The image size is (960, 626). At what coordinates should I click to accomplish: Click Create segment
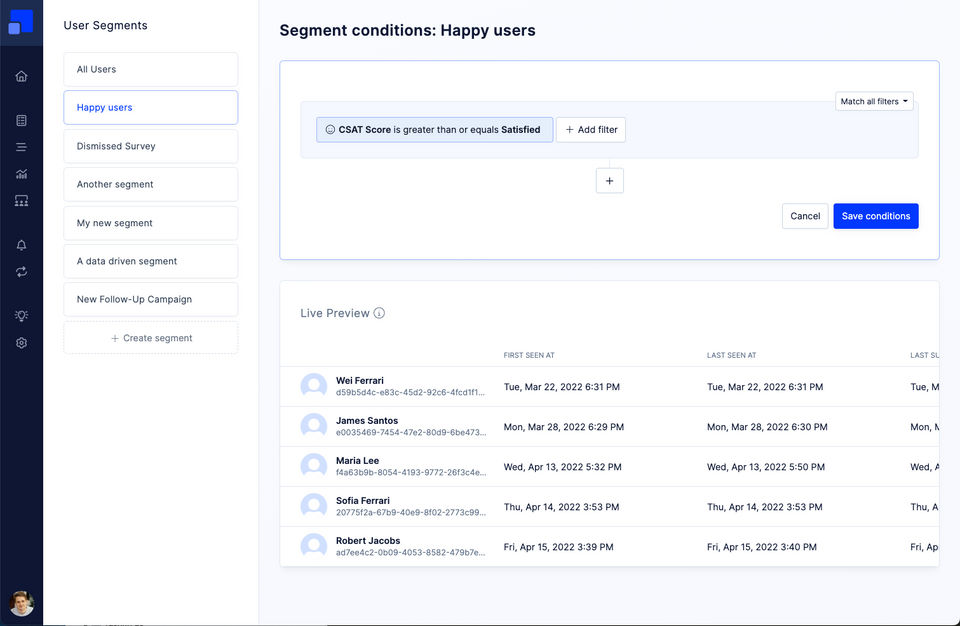coord(150,338)
